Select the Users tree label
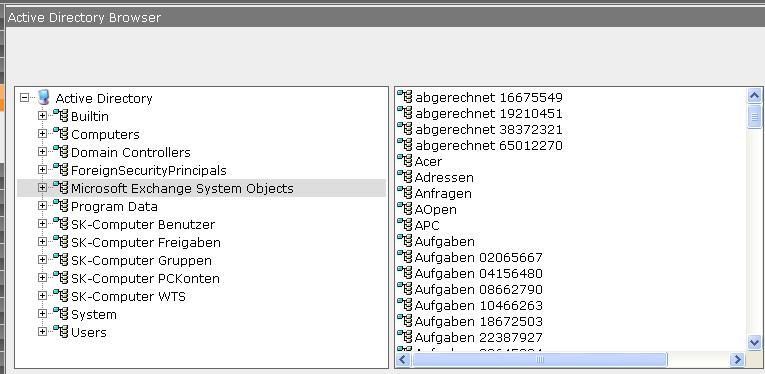Image resolution: width=765 pixels, height=374 pixels. pyautogui.click(x=89, y=333)
